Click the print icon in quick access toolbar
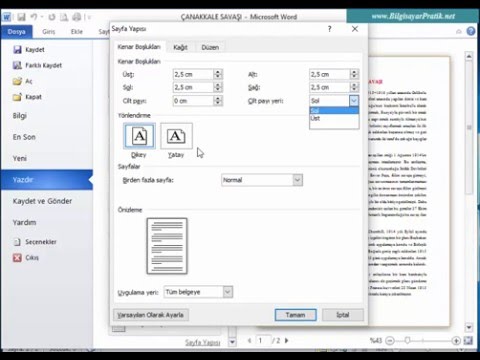 pos(77,17)
